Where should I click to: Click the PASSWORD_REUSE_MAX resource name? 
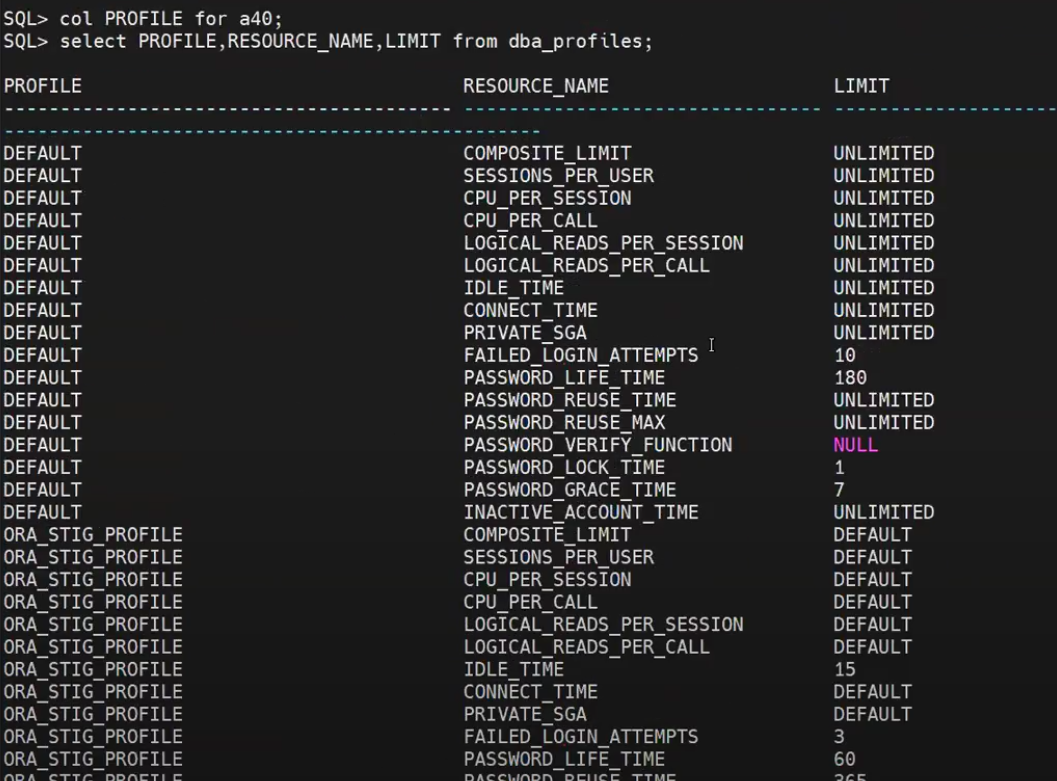pos(564,423)
